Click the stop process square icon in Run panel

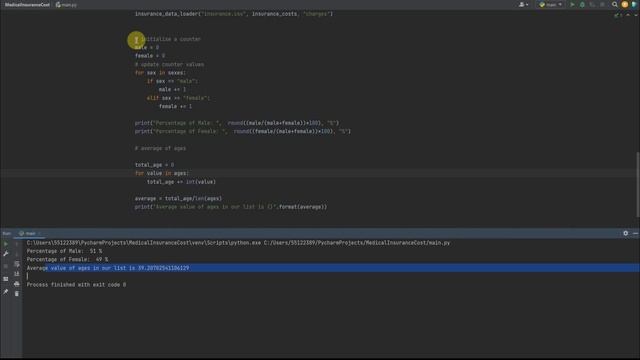coord(6,266)
